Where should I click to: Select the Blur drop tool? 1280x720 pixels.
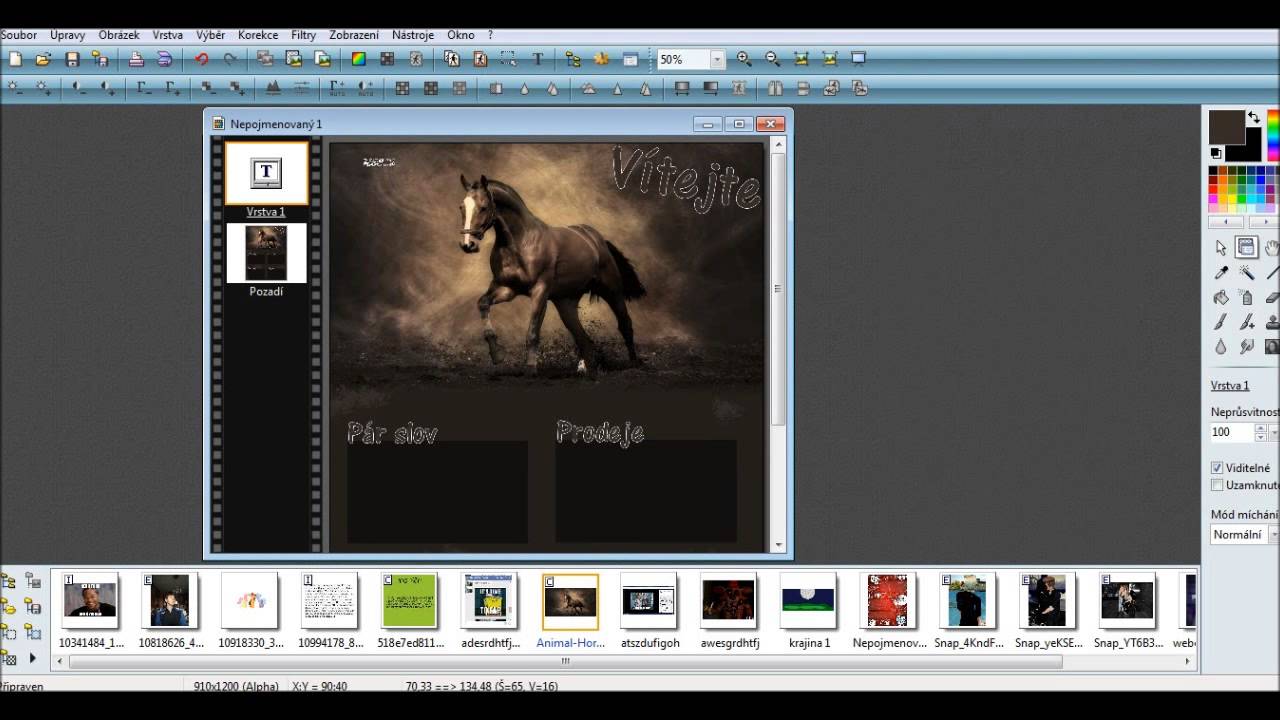pos(1220,347)
